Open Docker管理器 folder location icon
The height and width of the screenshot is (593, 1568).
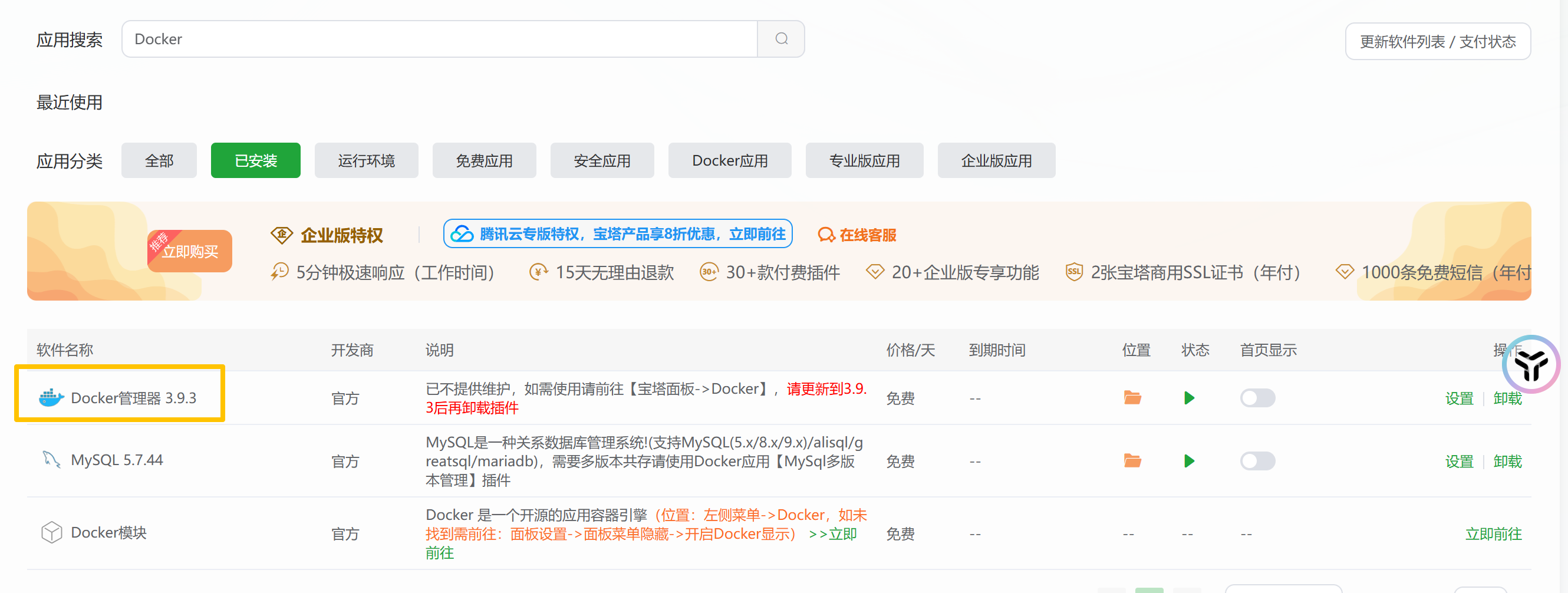pyautogui.click(x=1132, y=398)
